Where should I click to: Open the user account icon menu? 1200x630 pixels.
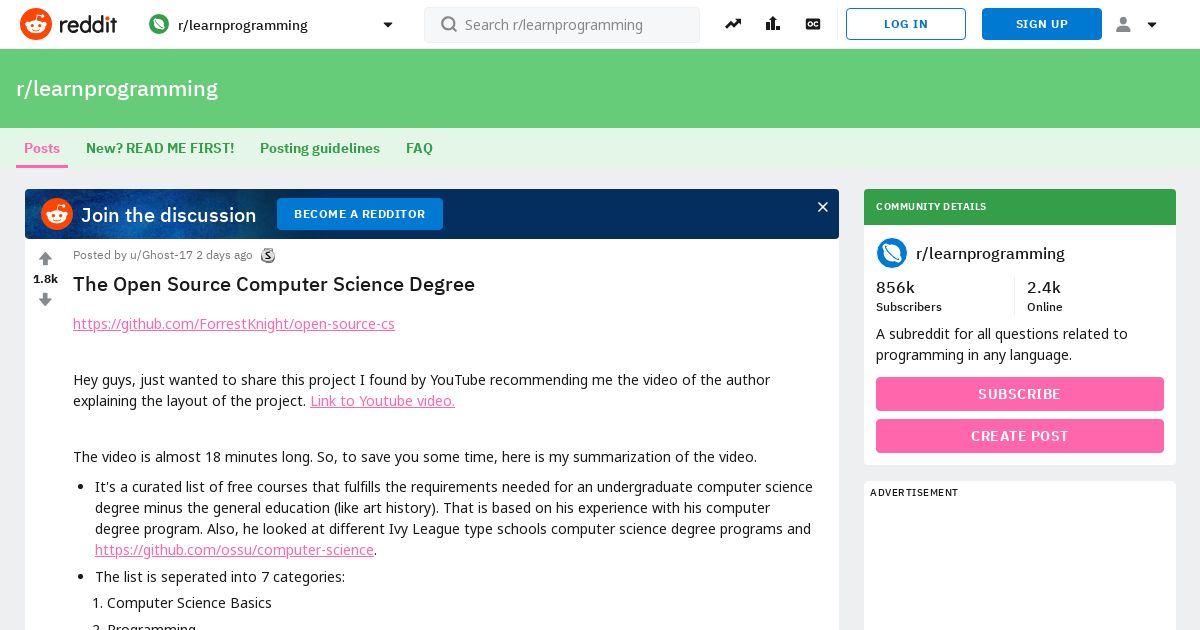1123,24
